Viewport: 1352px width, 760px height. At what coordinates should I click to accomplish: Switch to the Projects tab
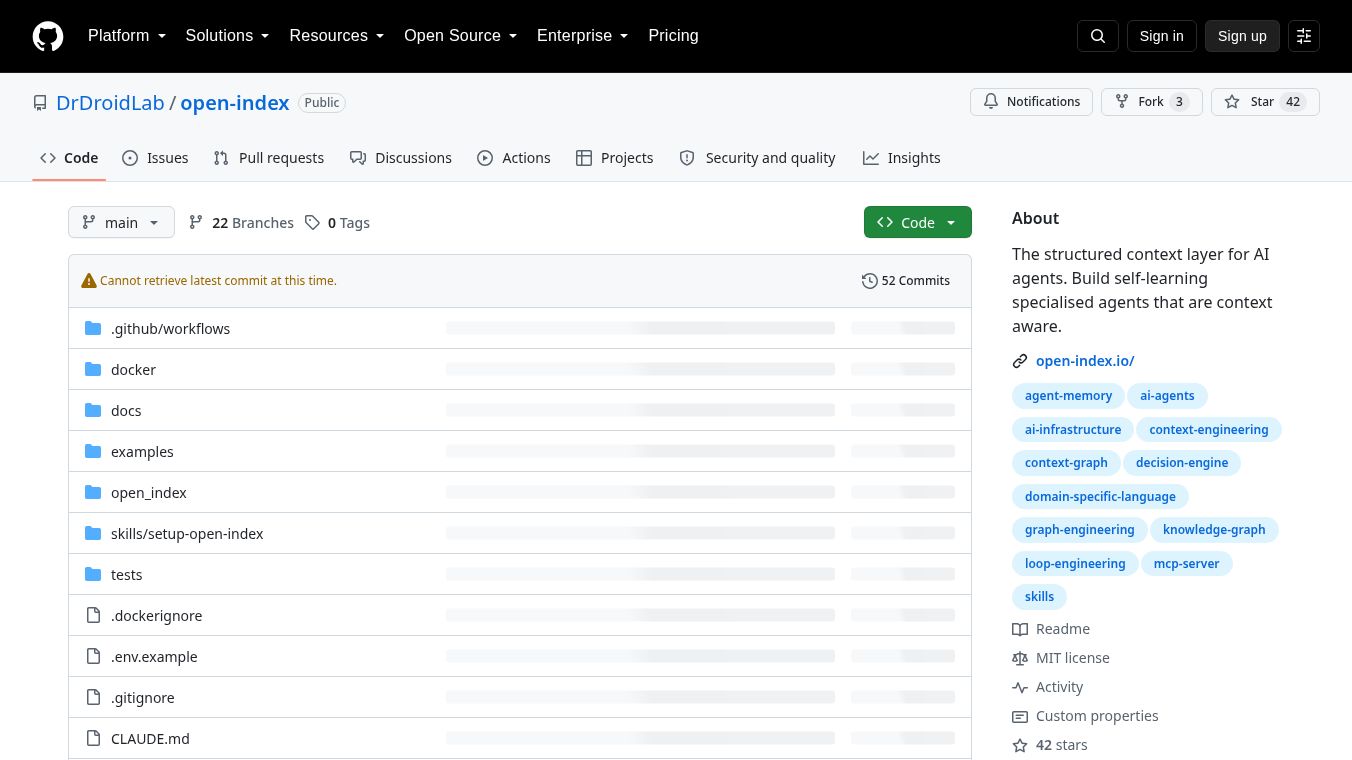[615, 158]
